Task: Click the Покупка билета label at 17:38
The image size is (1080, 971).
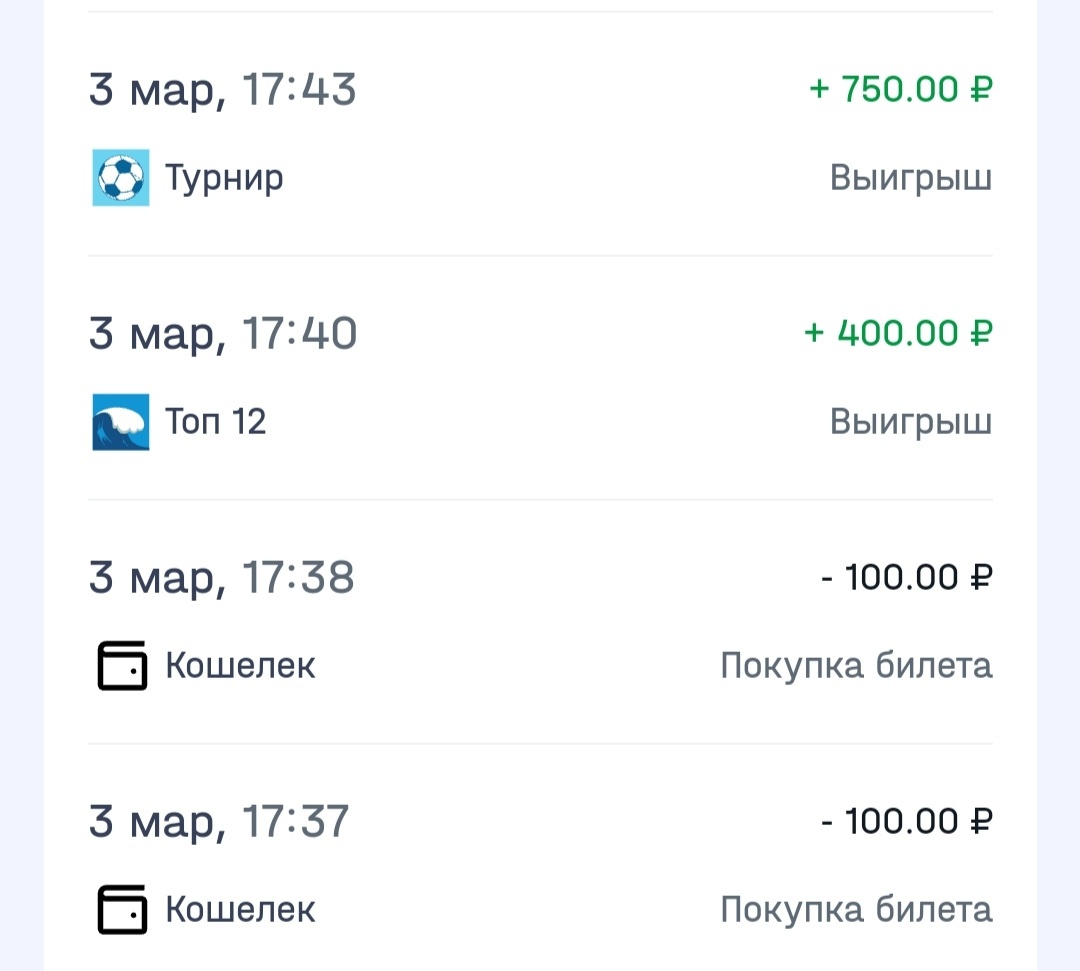Action: pyautogui.click(x=857, y=665)
